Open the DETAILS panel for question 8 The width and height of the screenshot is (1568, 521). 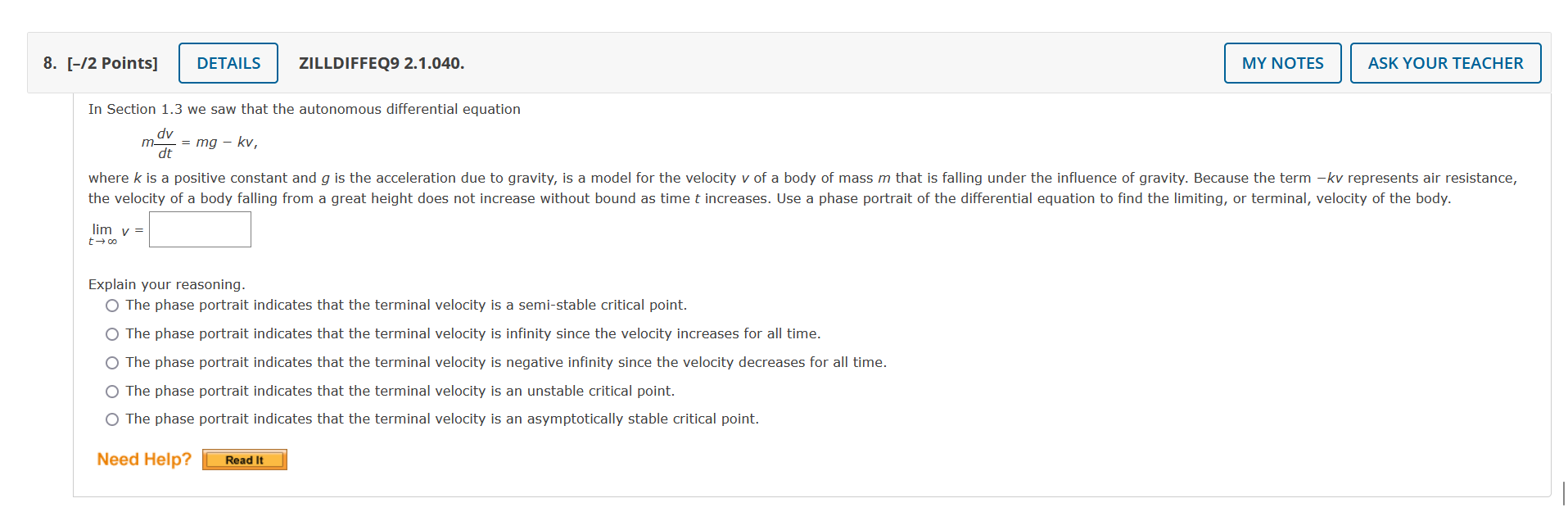click(x=228, y=63)
